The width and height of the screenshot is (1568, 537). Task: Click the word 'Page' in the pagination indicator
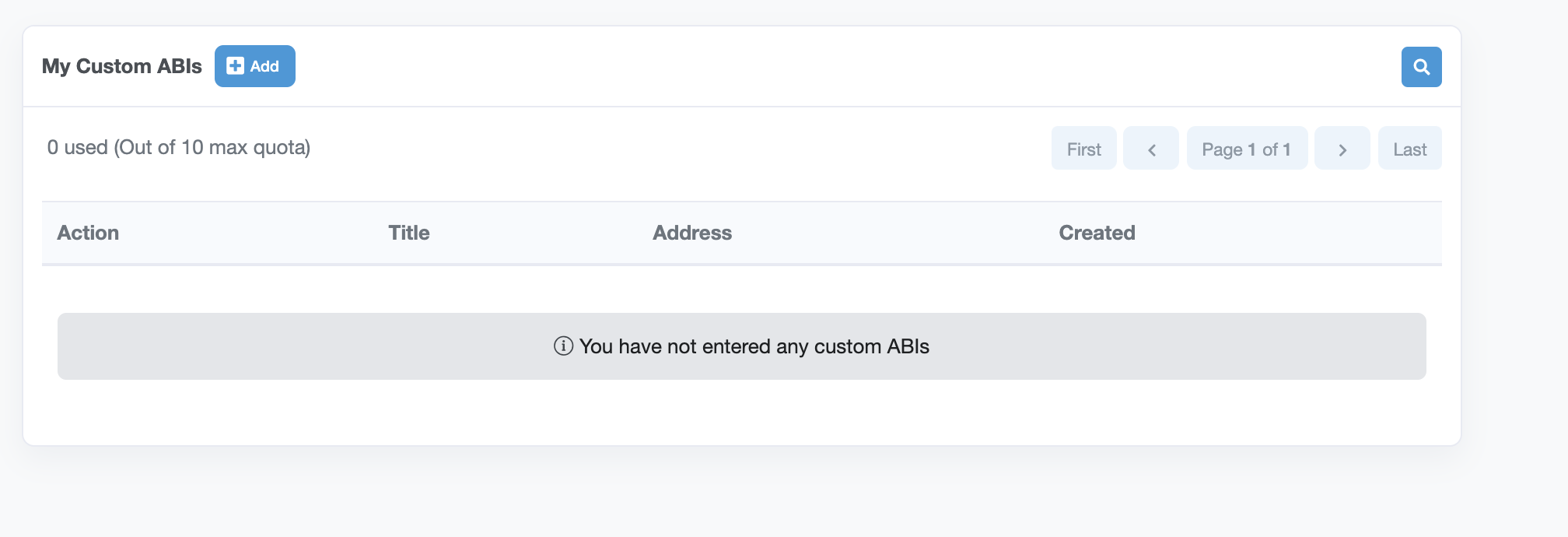[x=1222, y=149]
